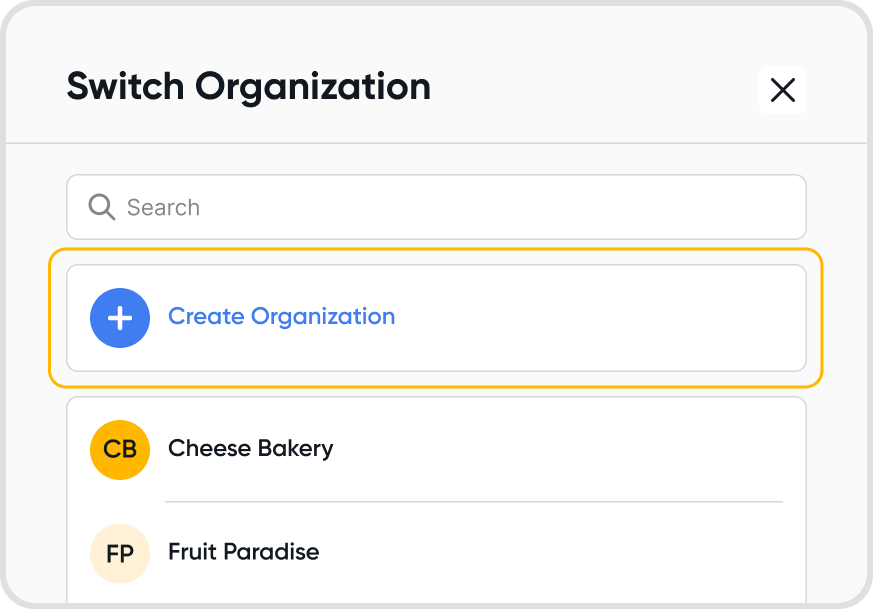Click empty space in the Cheese Bakery row
Screen dimensions: 873x609
click(560, 449)
